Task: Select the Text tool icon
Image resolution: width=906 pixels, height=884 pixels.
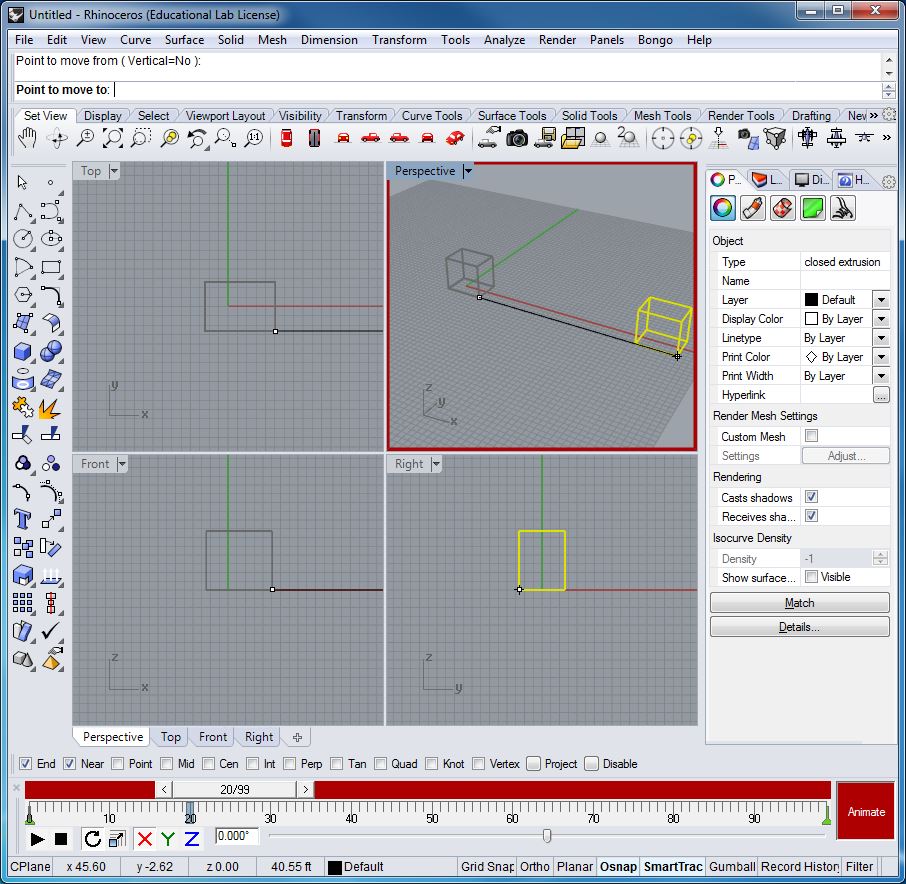Action: coord(23,519)
